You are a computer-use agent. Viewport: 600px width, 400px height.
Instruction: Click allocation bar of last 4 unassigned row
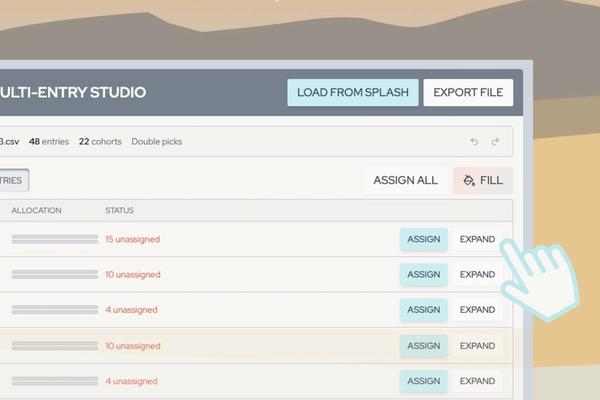55,381
